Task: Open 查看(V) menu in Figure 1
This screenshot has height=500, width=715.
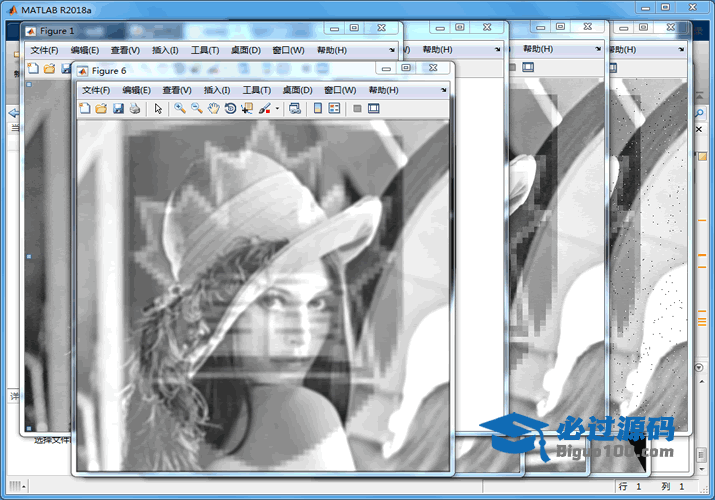Action: coord(125,50)
